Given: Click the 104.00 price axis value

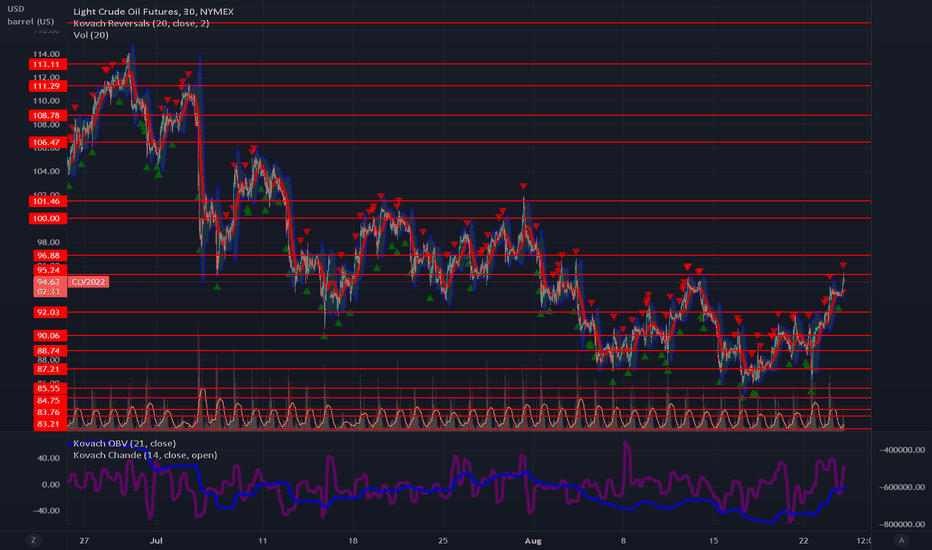Looking at the screenshot, I should [46, 171].
